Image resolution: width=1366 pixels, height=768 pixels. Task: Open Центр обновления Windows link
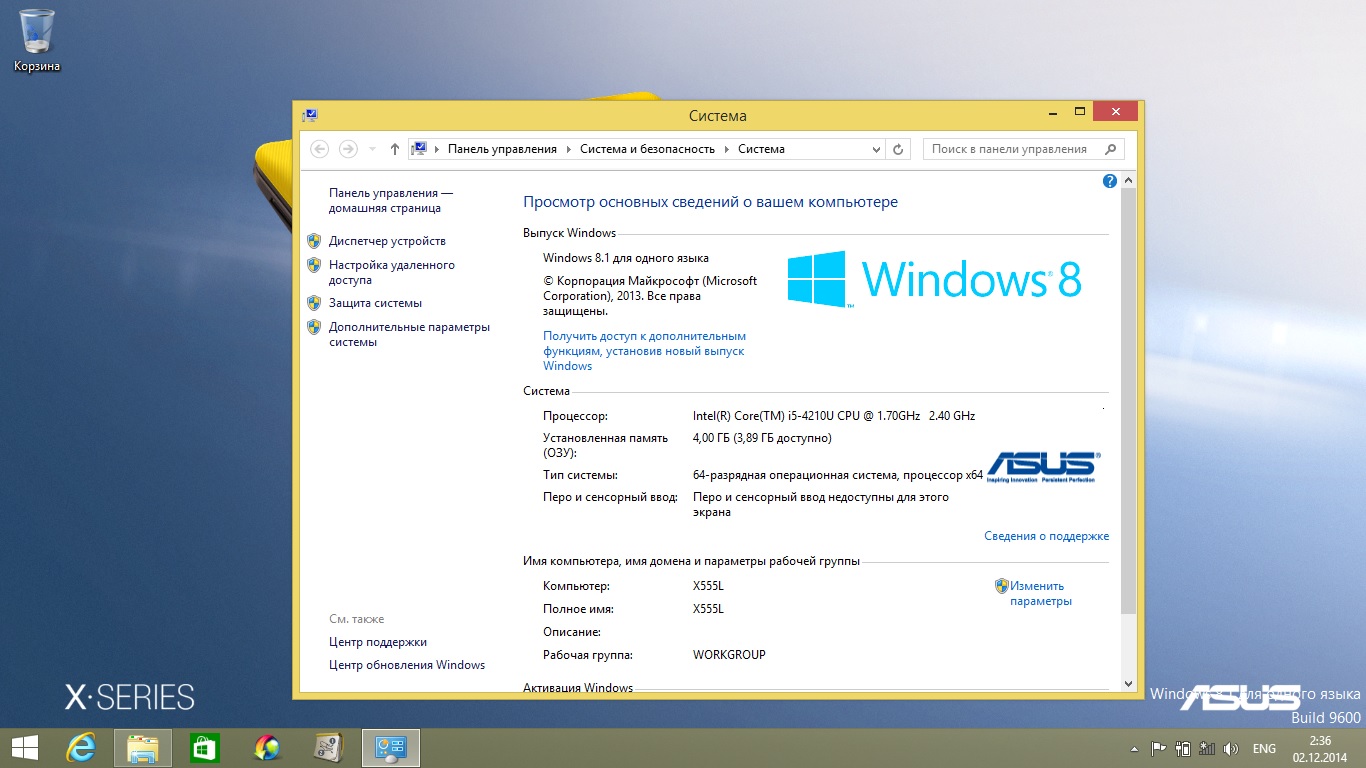coord(407,665)
